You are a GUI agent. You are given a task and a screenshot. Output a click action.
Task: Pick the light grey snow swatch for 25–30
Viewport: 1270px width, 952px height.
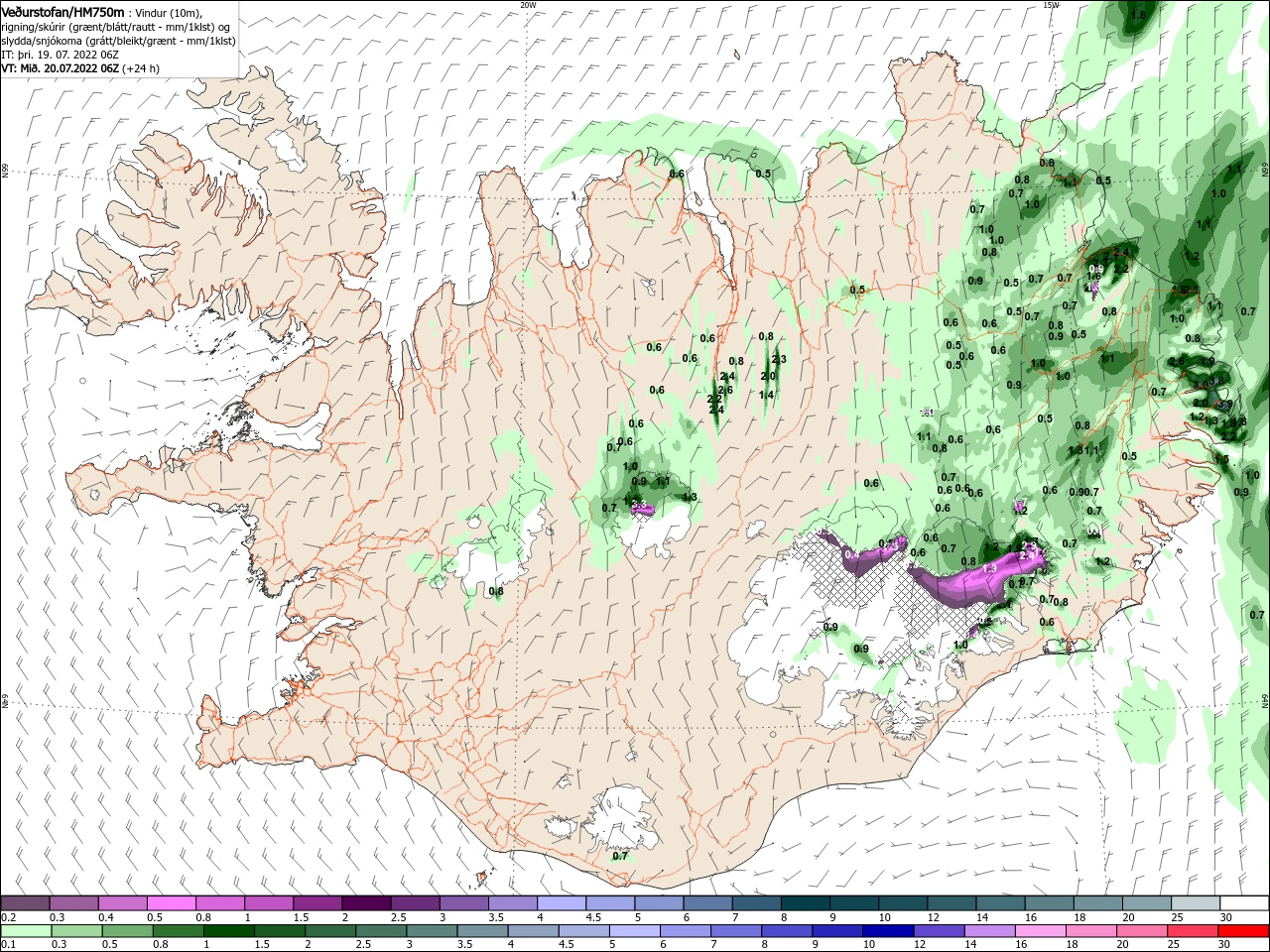pyautogui.click(x=1196, y=903)
